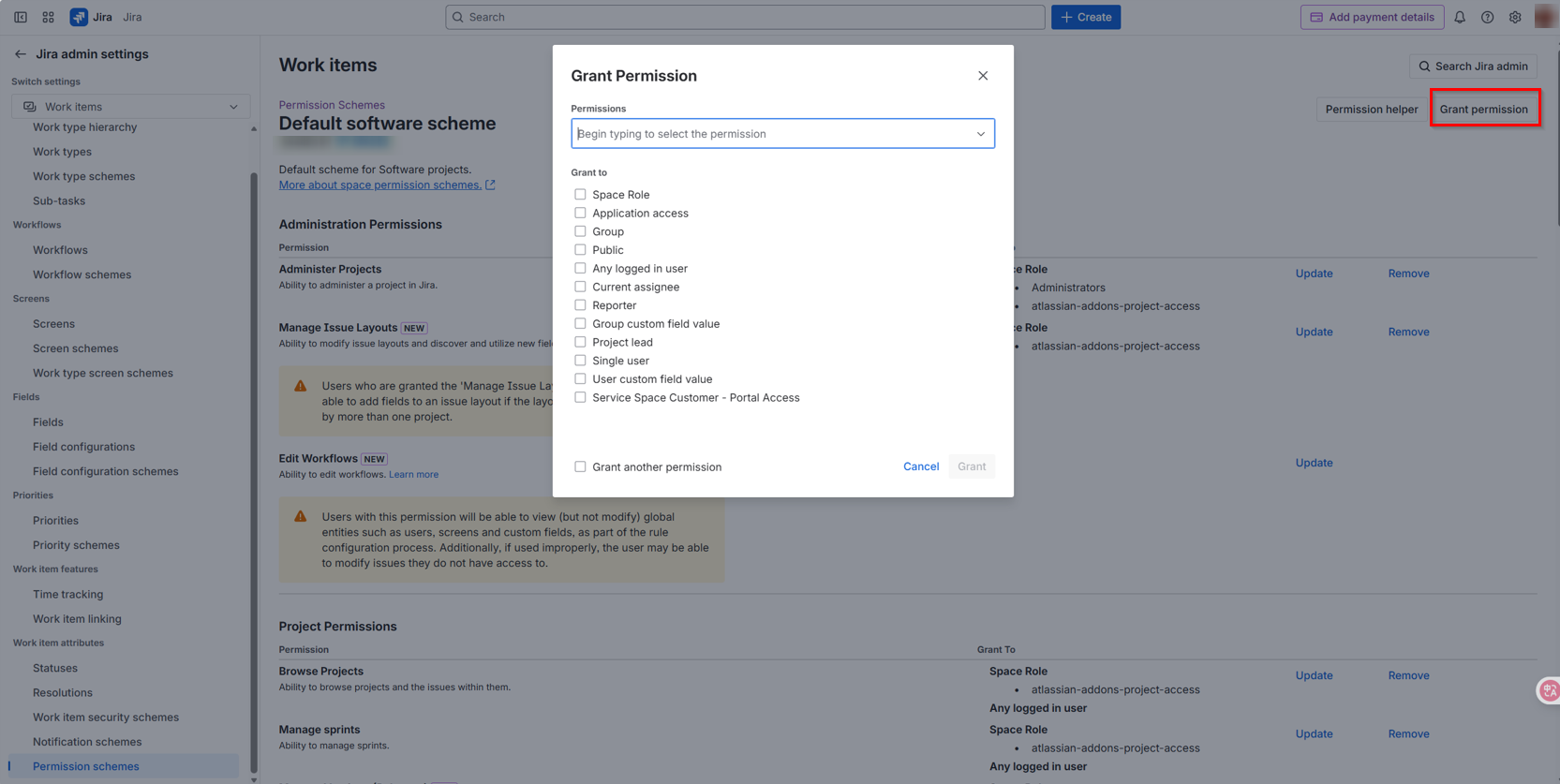Click the orange translate widget icon
Screen dimensions: 1560x784
coord(1550,690)
